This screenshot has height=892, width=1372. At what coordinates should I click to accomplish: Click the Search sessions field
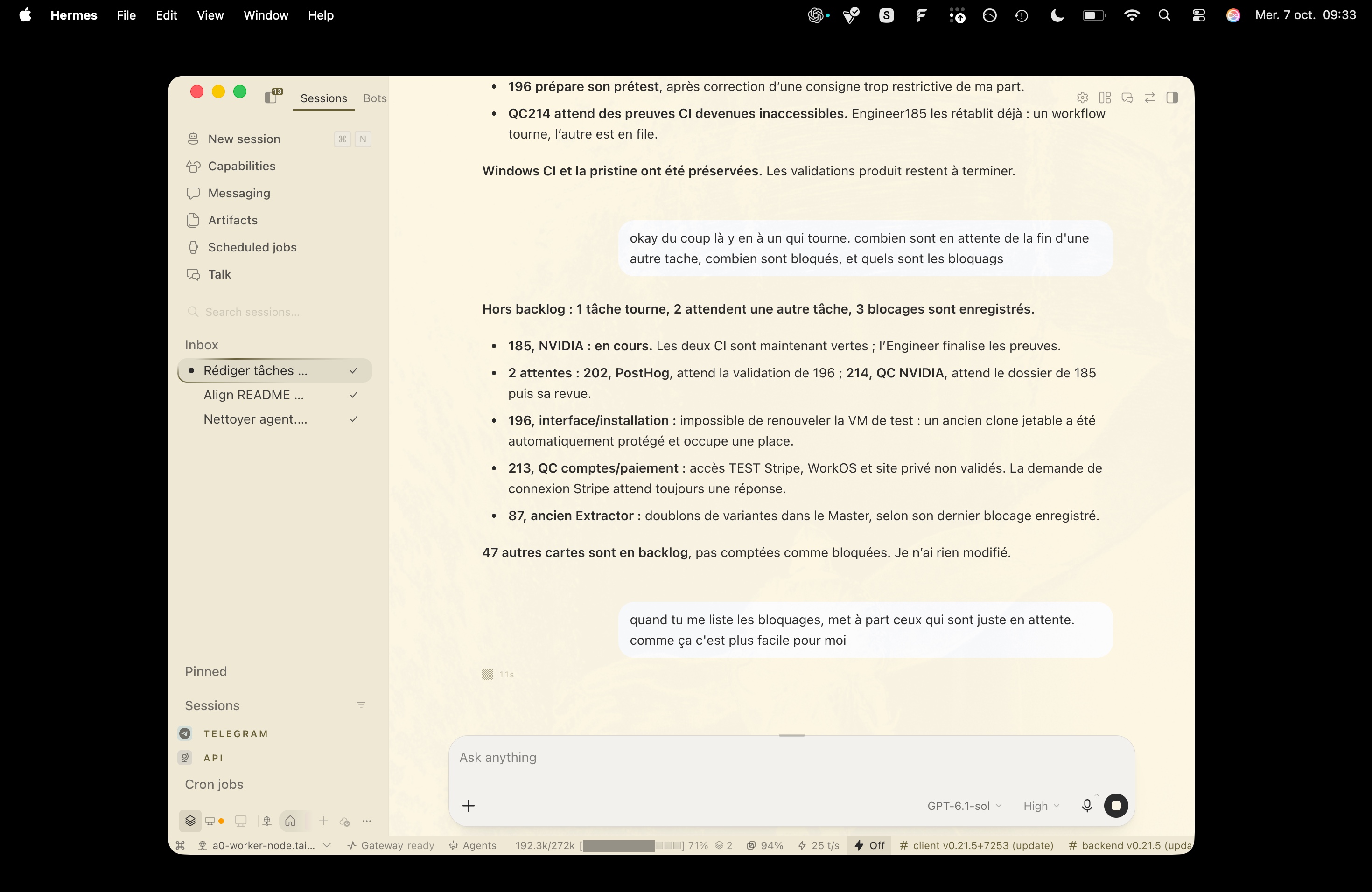pyautogui.click(x=277, y=312)
